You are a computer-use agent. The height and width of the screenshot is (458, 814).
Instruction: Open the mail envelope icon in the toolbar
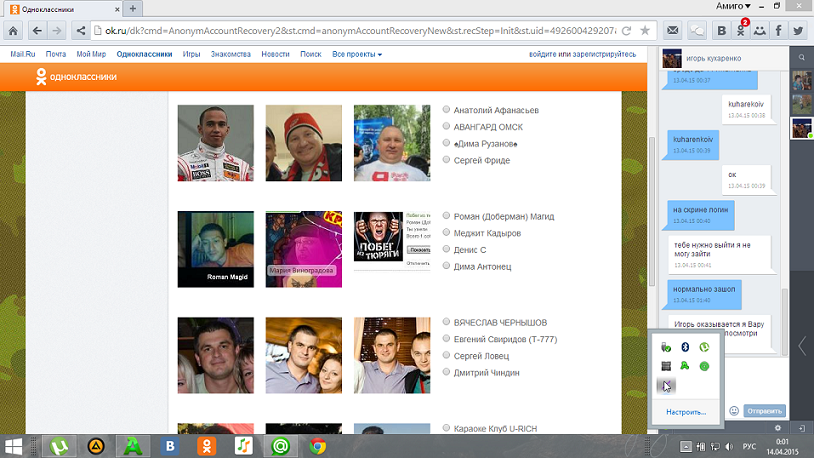point(673,31)
